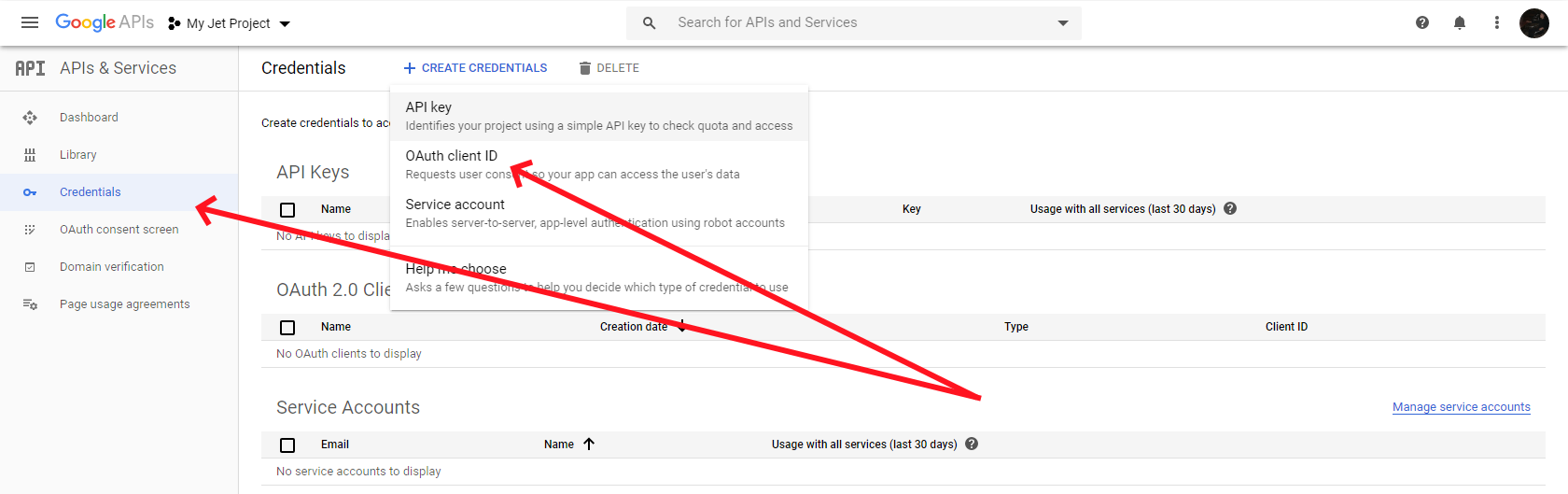The width and height of the screenshot is (1568, 494).
Task: Click the Credentials page title
Action: [303, 68]
